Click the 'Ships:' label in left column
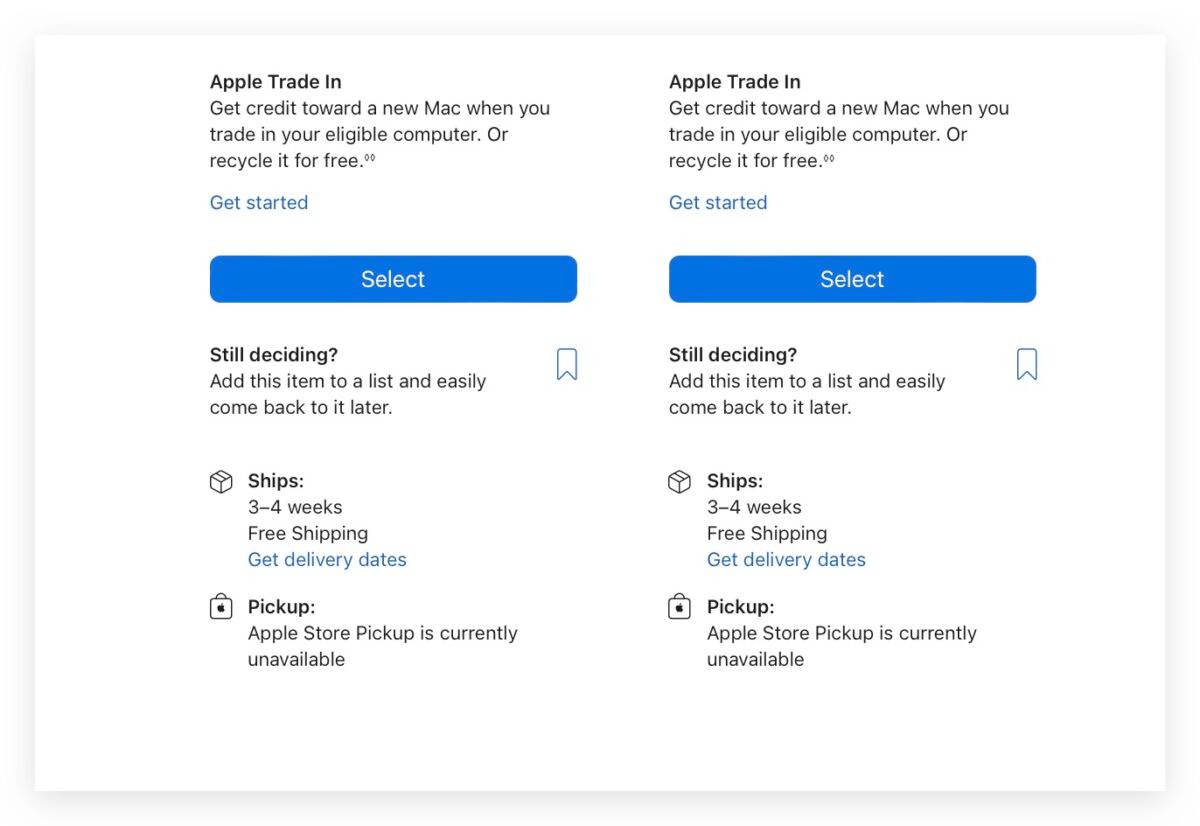The height and width of the screenshot is (826, 1200). (276, 481)
